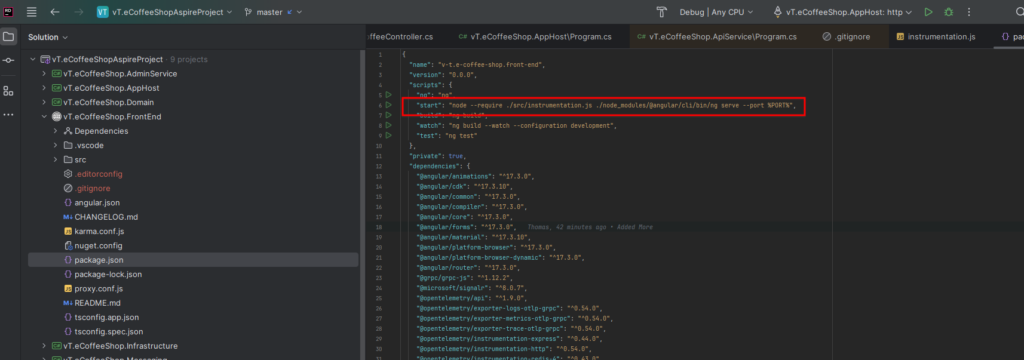Expand the vT.eCoffeeShop.AdminService project
Screen dimensions: 1024x360
tap(44, 74)
